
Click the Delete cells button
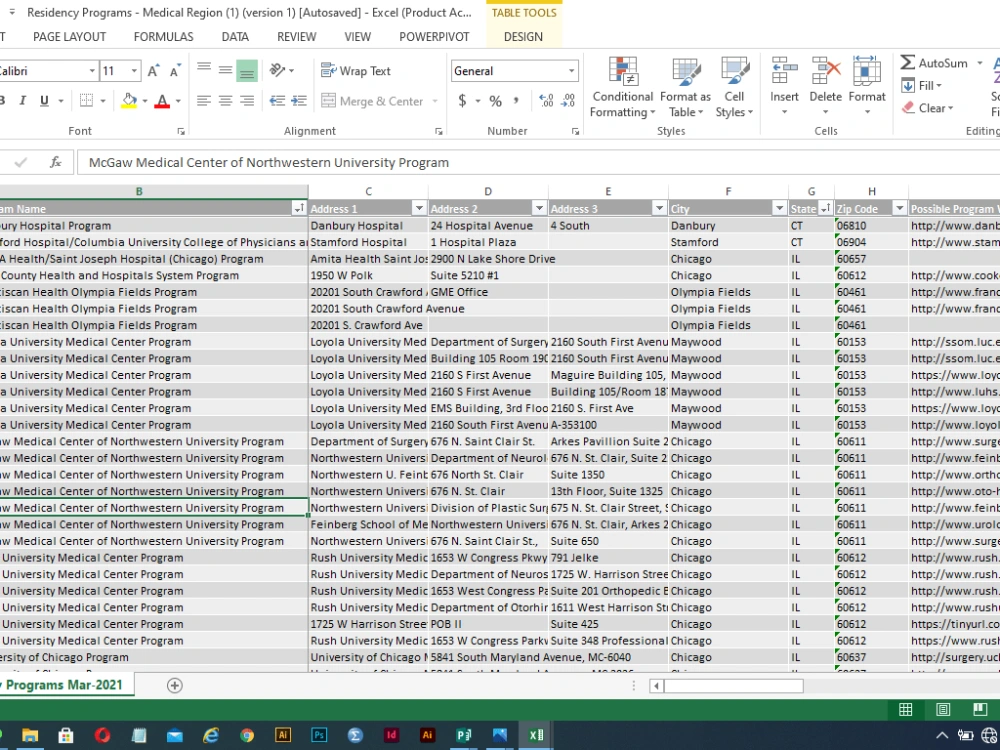[825, 87]
